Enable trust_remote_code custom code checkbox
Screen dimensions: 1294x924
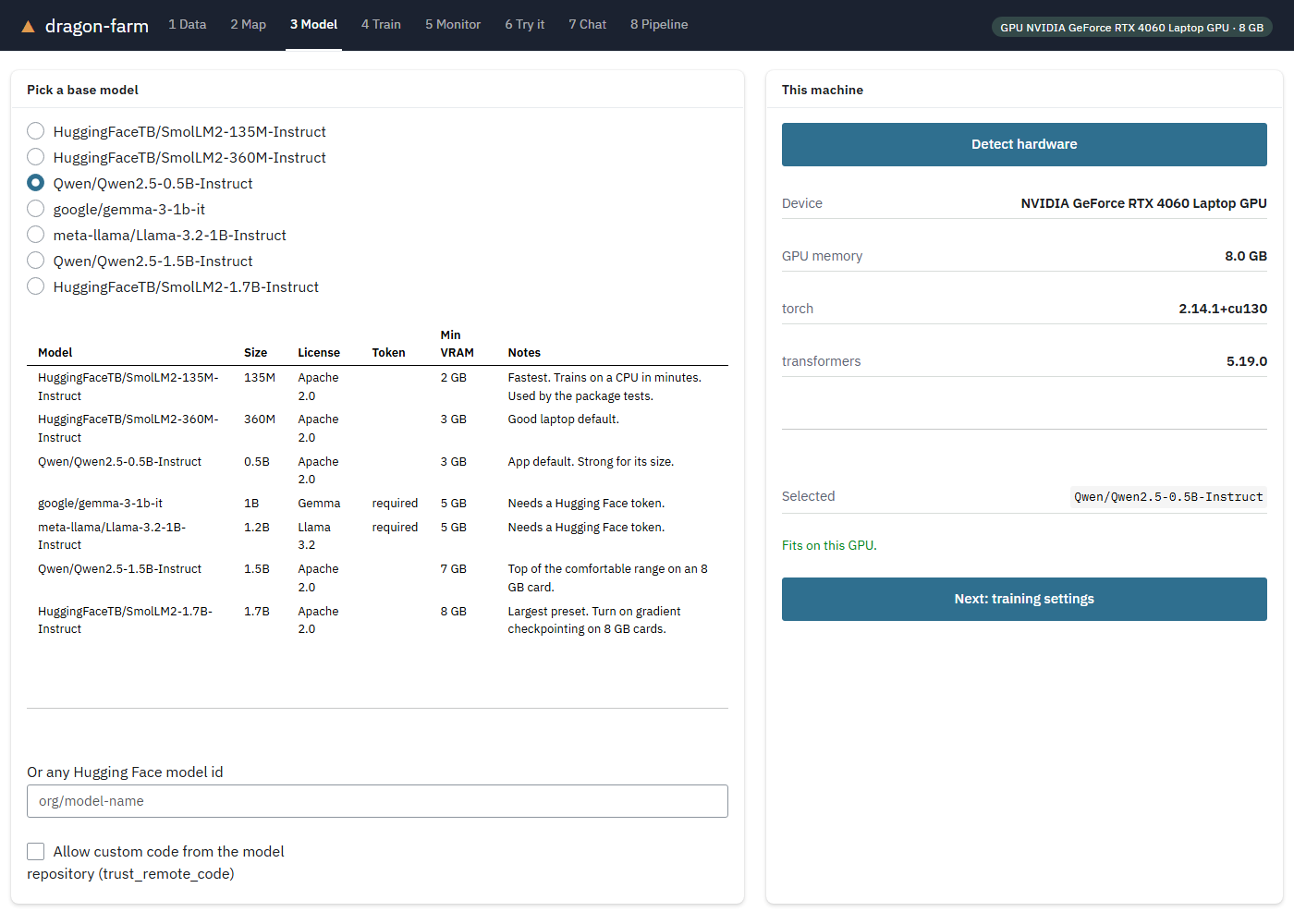click(x=36, y=851)
